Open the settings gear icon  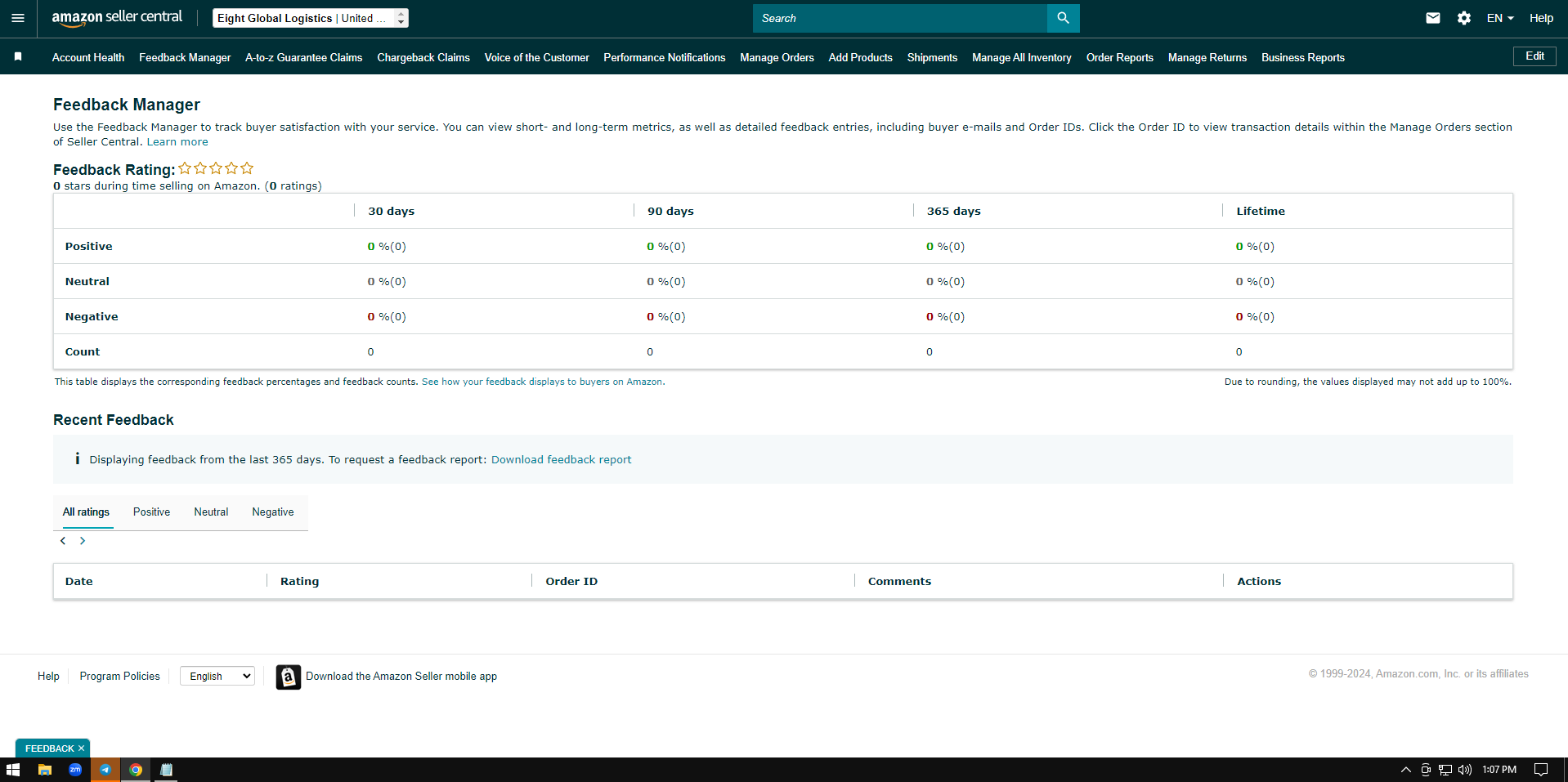[x=1464, y=18]
